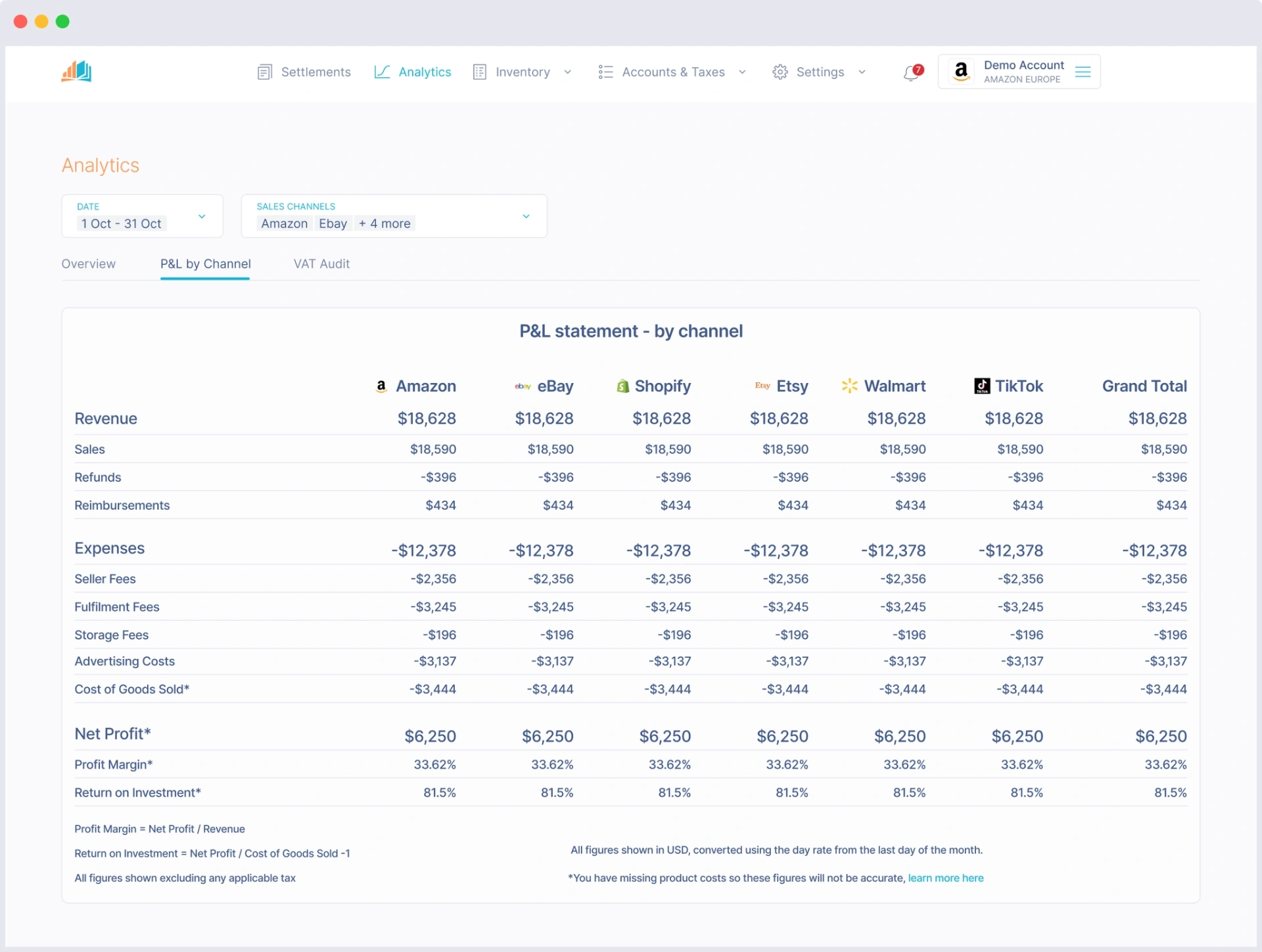Open the account hamburger menu
The height and width of the screenshot is (952, 1262).
(1083, 72)
